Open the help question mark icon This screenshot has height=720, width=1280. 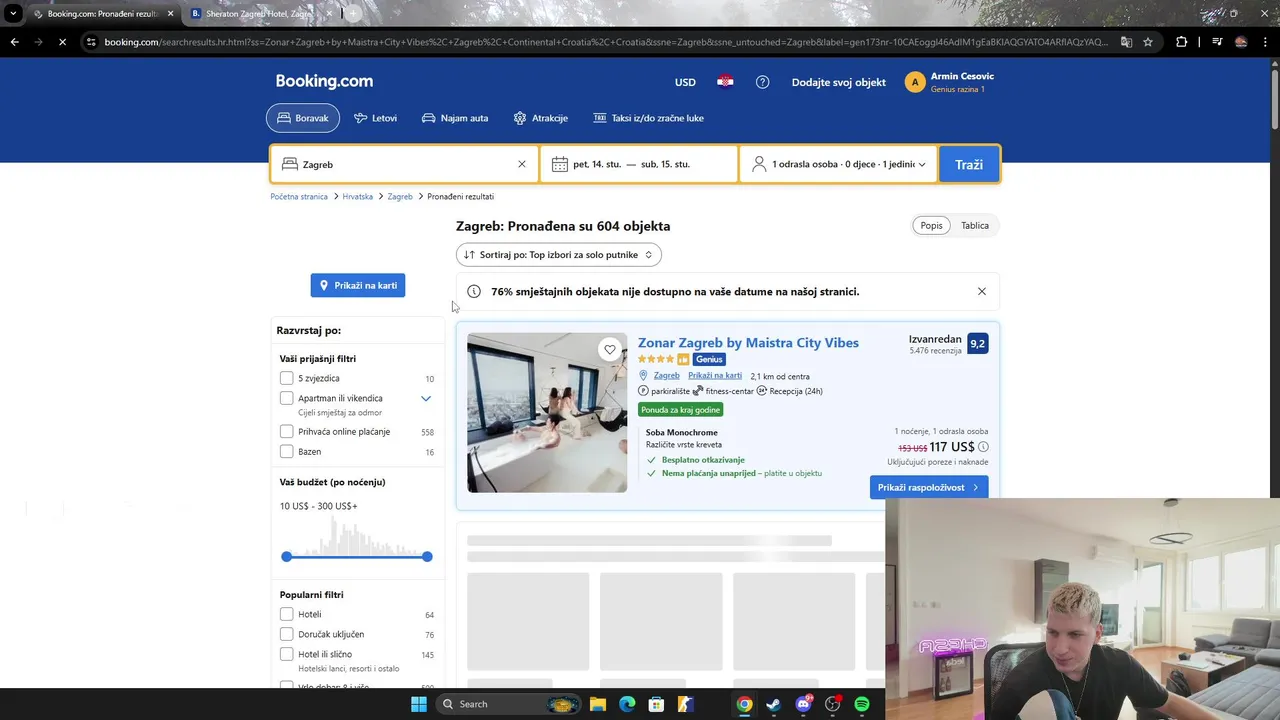click(762, 82)
